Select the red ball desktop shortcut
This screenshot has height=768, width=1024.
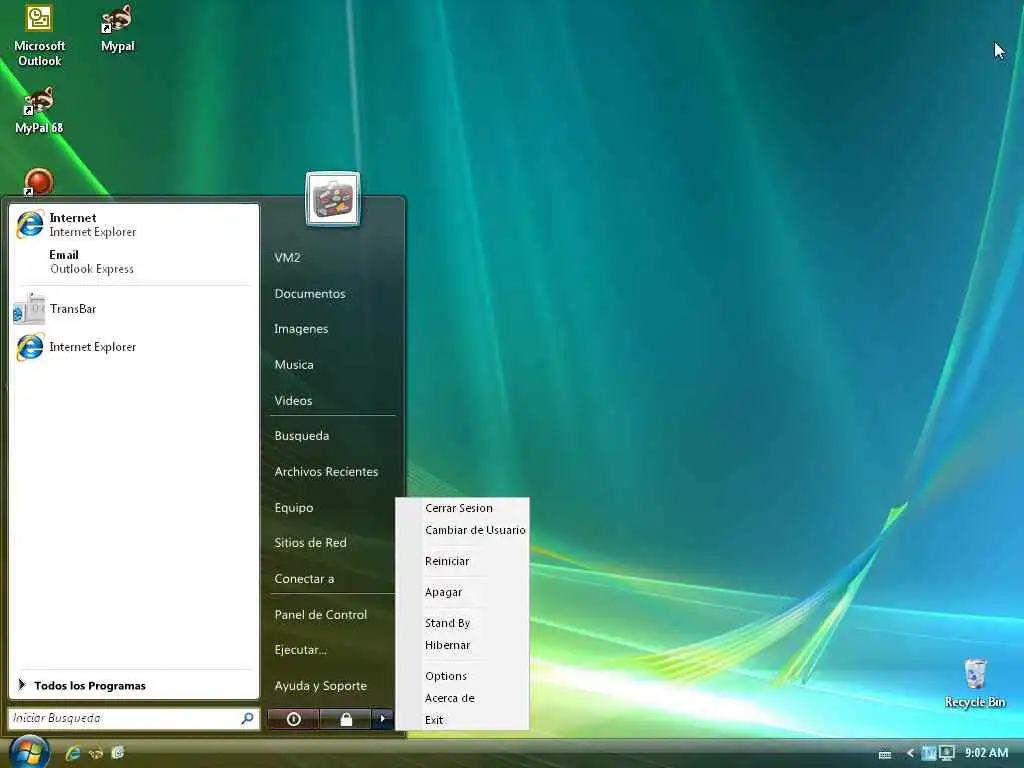pos(38,182)
